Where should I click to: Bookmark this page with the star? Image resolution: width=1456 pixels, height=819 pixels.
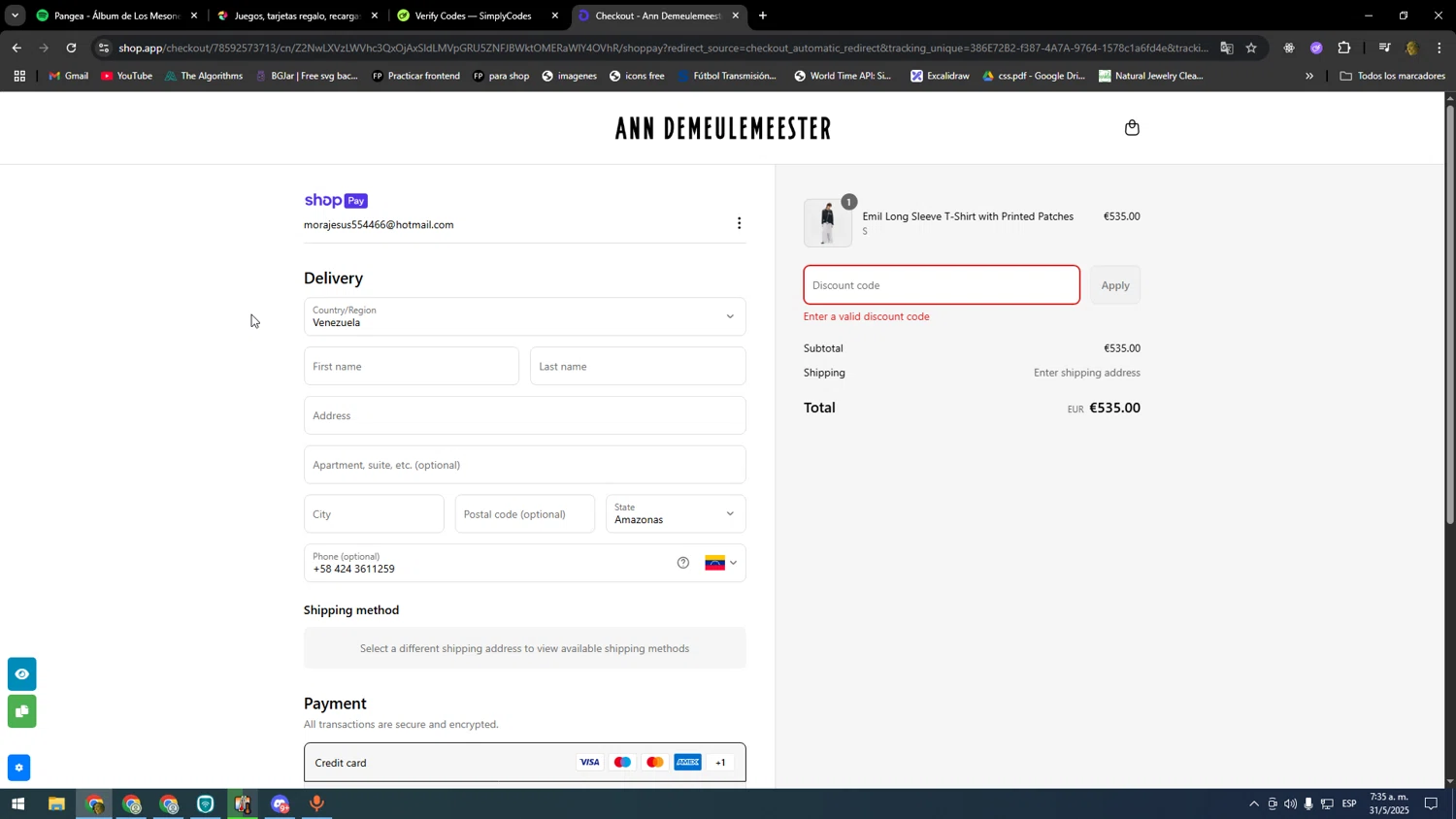coord(1251,48)
